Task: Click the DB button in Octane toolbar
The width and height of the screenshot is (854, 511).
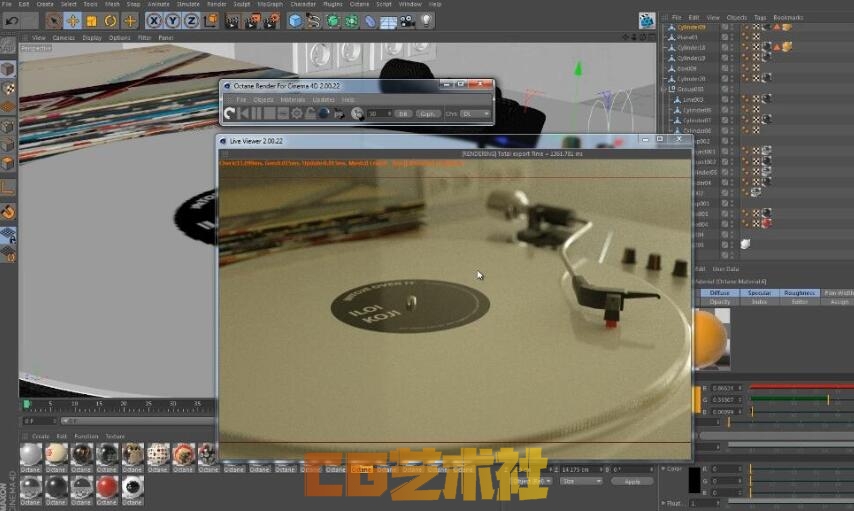Action: (403, 114)
